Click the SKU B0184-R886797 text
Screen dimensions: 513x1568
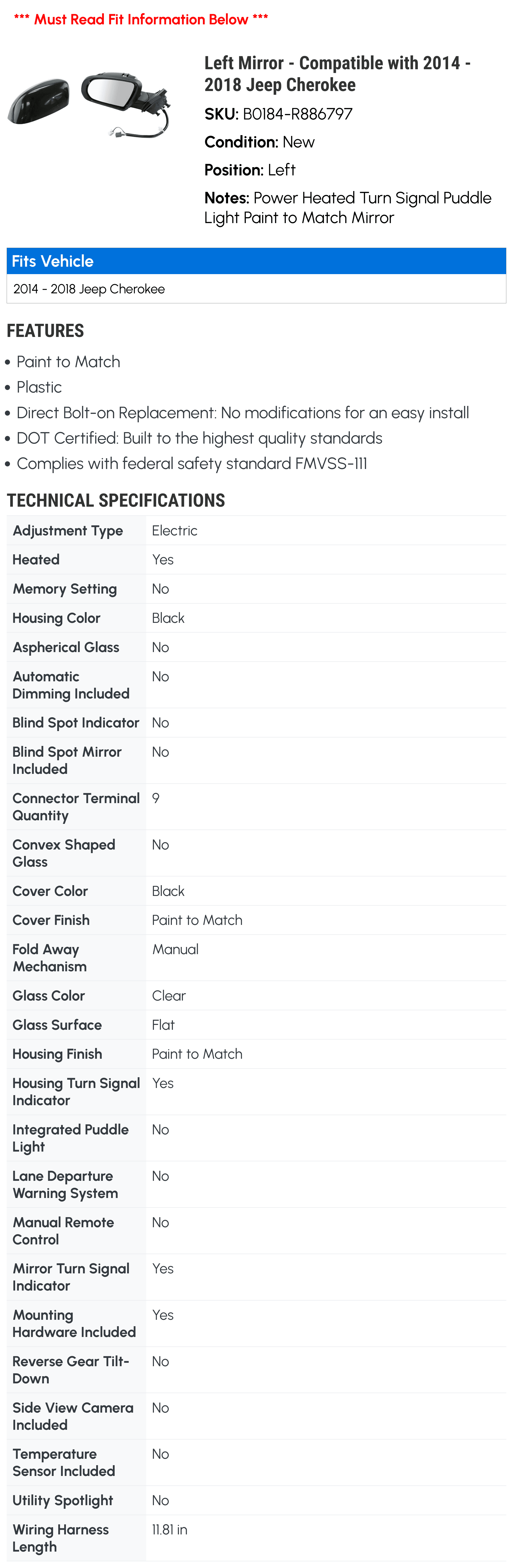[278, 114]
